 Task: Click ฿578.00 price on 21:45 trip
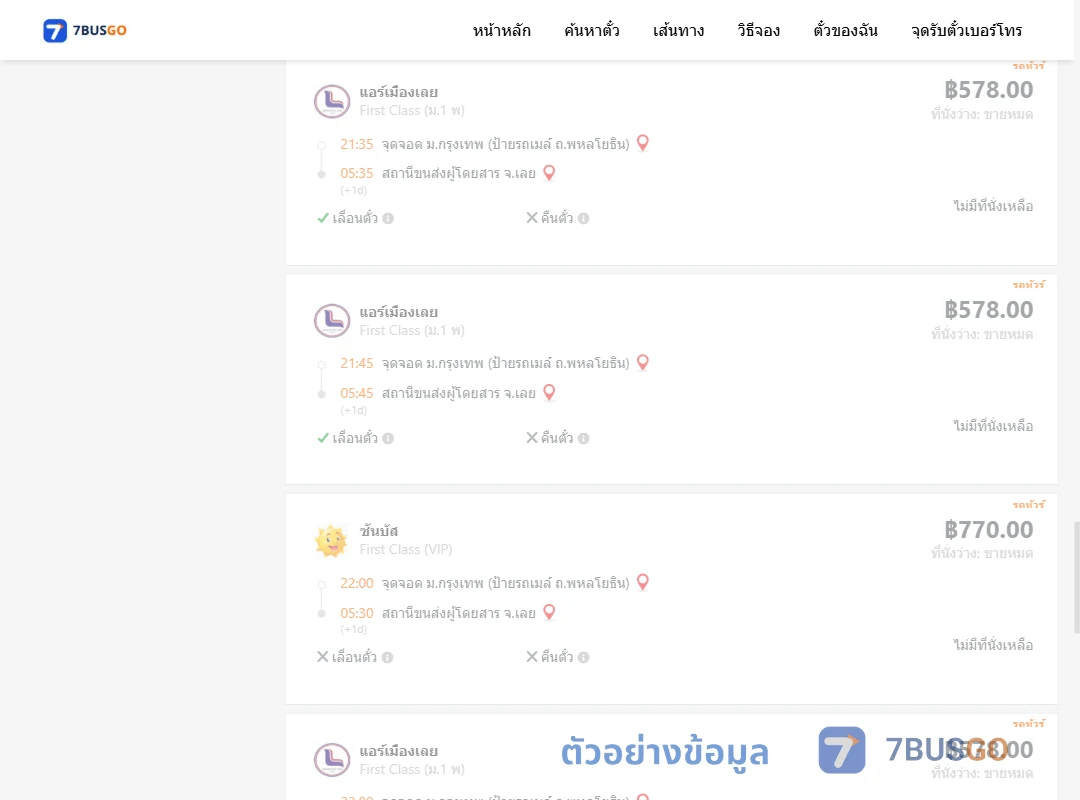[x=988, y=310]
